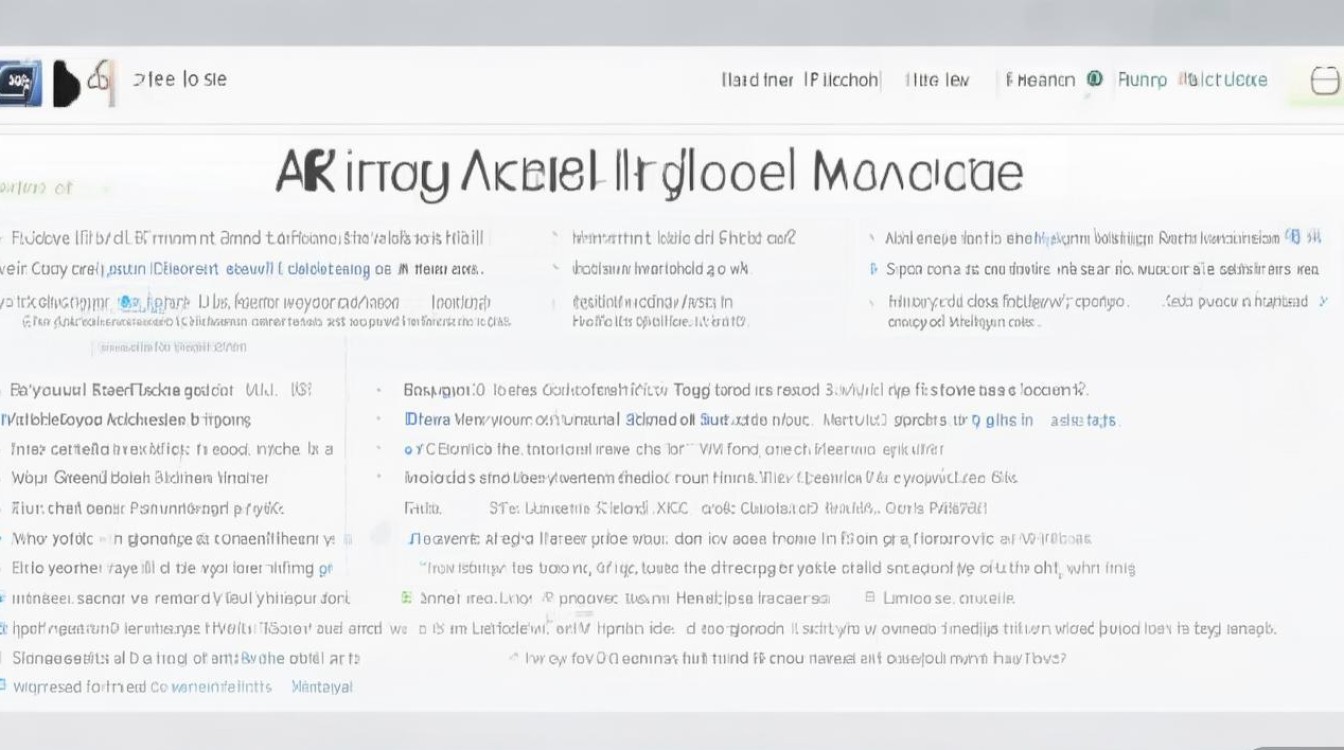Click the green circle icon next to "Runrp"

[x=1095, y=79]
